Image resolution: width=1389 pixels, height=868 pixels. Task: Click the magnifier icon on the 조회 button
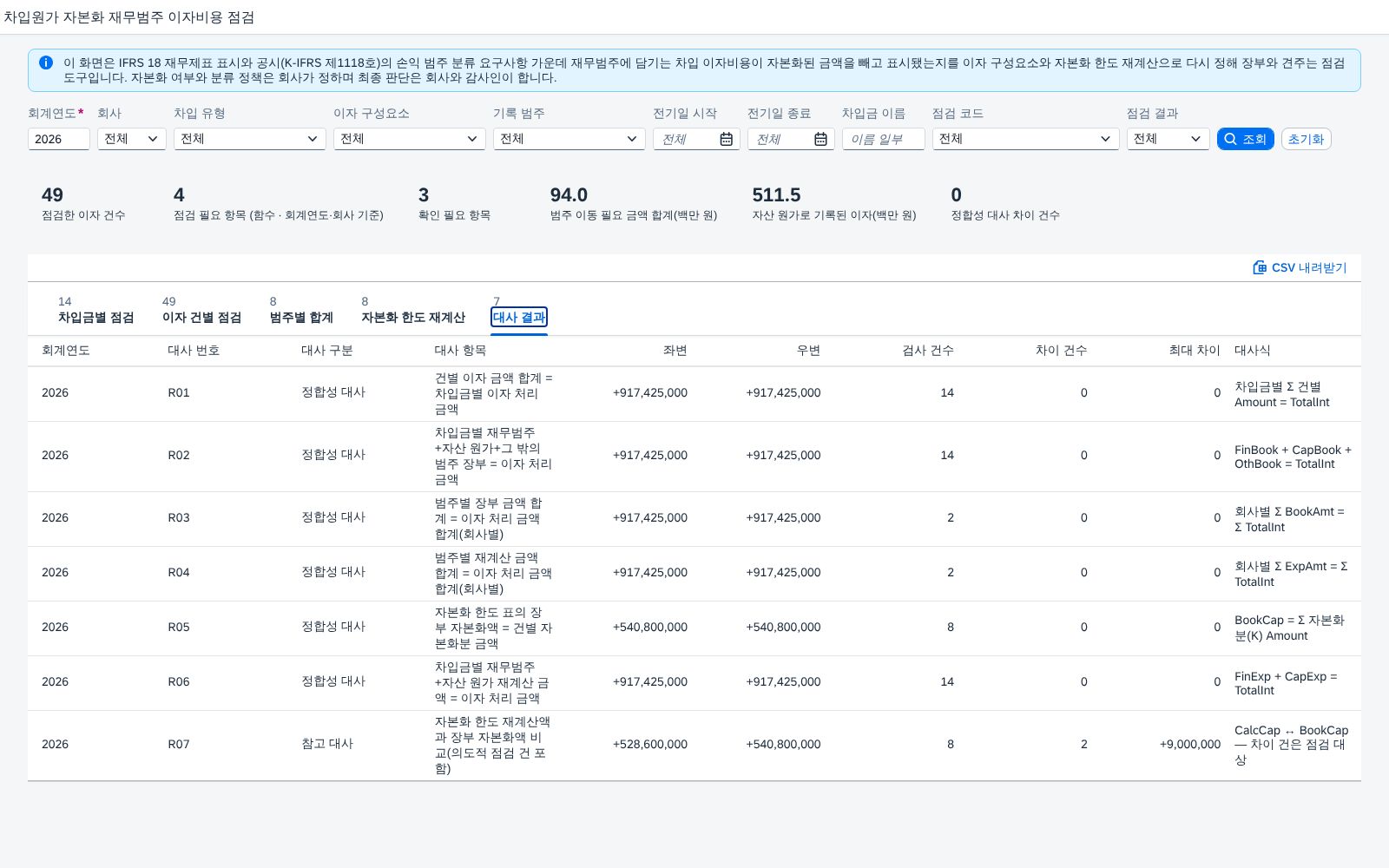(1230, 139)
